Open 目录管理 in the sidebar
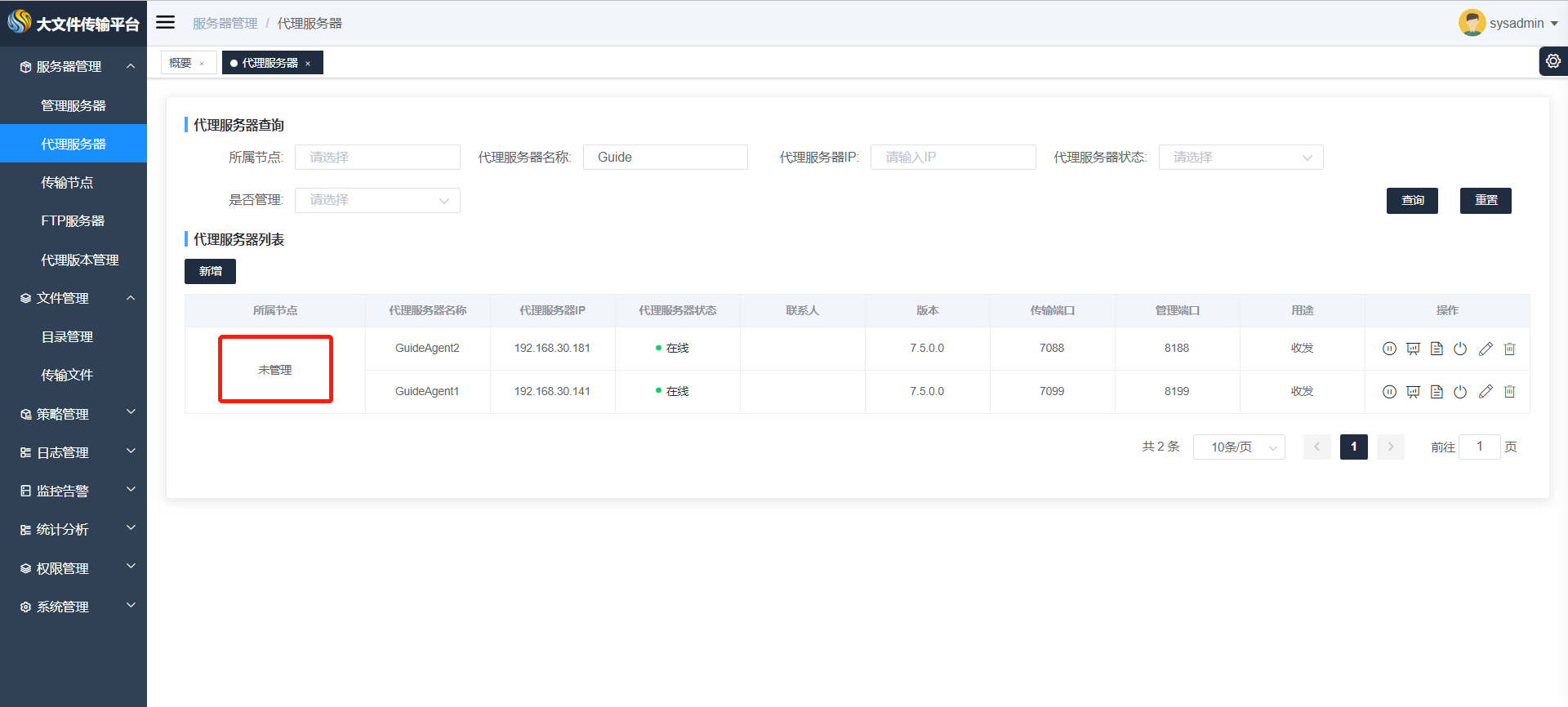The height and width of the screenshot is (707, 1568). click(73, 337)
